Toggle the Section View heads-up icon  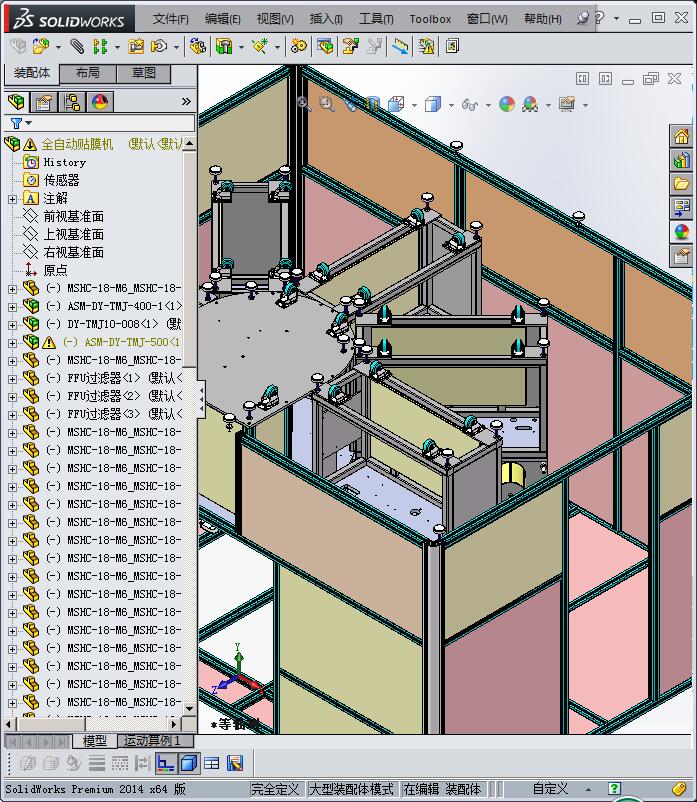point(372,104)
